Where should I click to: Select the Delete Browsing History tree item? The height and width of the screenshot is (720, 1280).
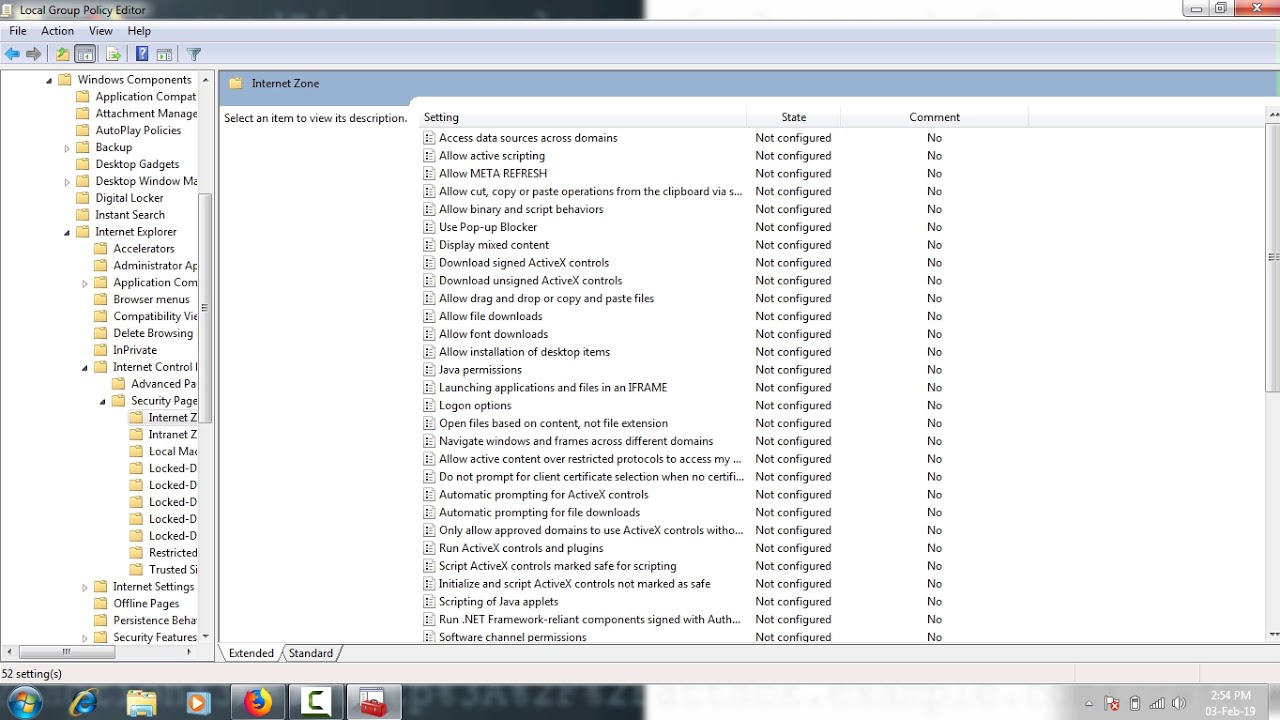click(153, 333)
